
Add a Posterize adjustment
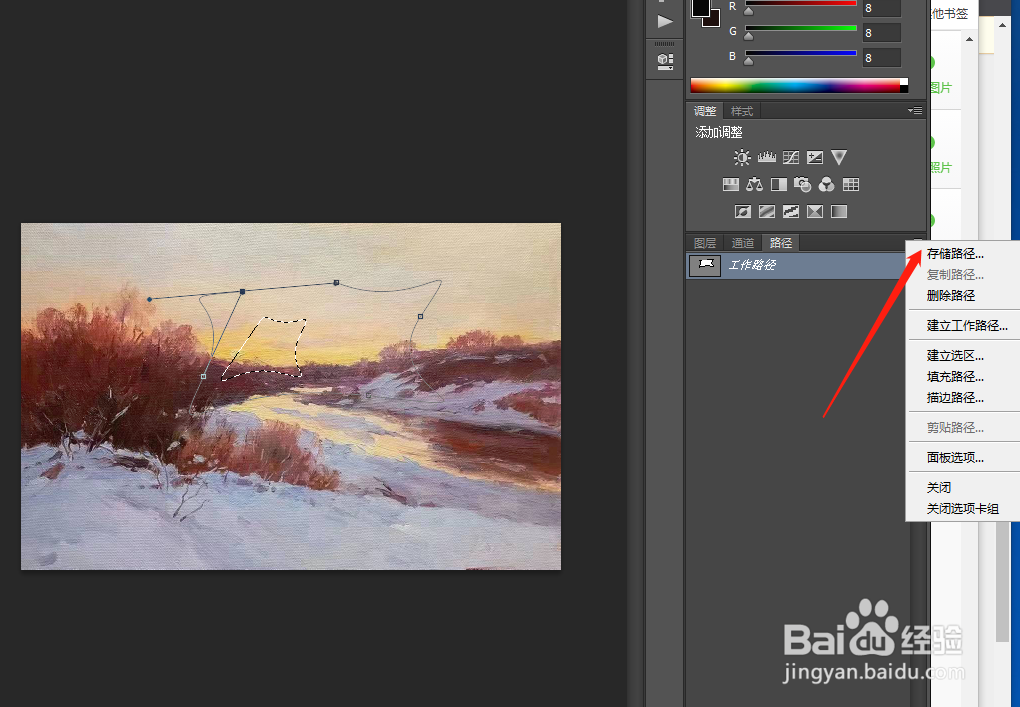766,211
